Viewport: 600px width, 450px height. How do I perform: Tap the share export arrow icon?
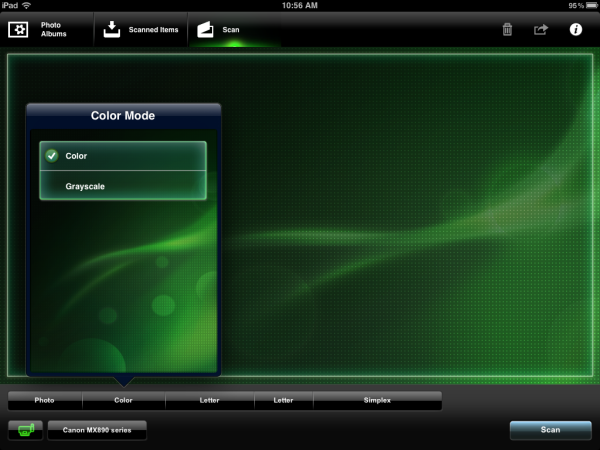[x=541, y=30]
